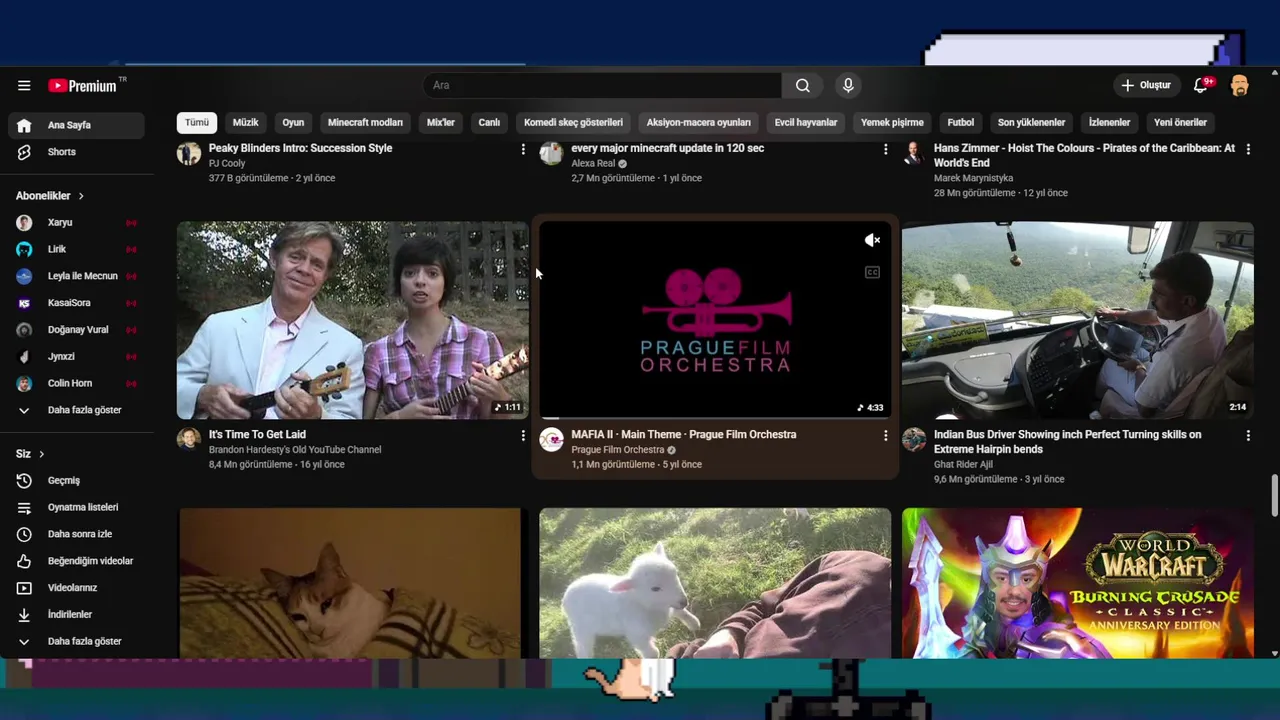Select the Evcil hayvanlar chip
Screen dimensions: 1280x720
(806, 123)
